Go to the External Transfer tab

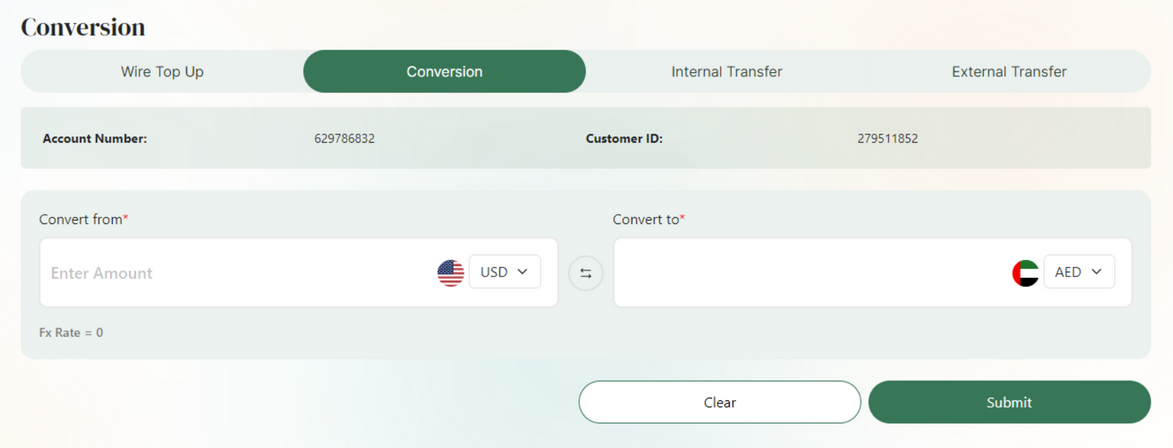pyautogui.click(x=1009, y=72)
